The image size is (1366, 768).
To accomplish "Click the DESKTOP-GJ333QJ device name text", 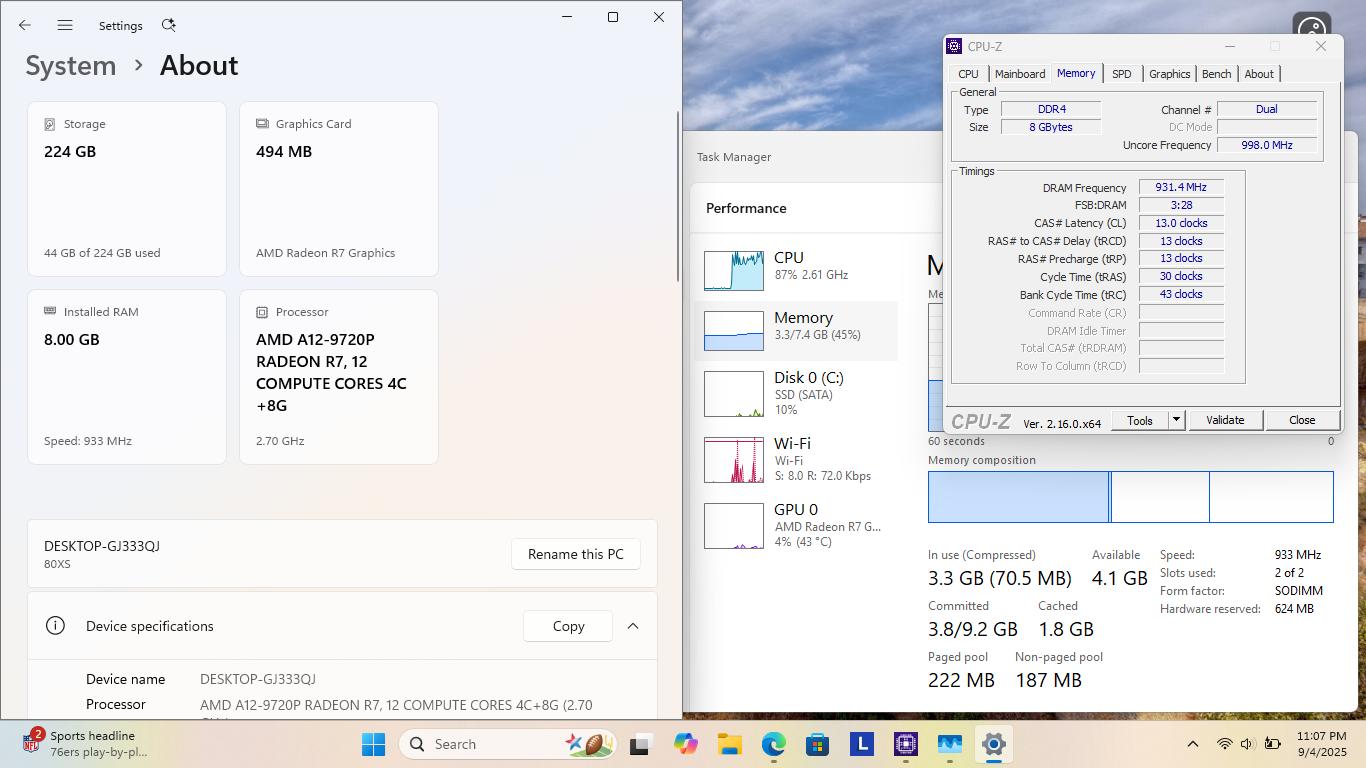I will click(x=102, y=546).
